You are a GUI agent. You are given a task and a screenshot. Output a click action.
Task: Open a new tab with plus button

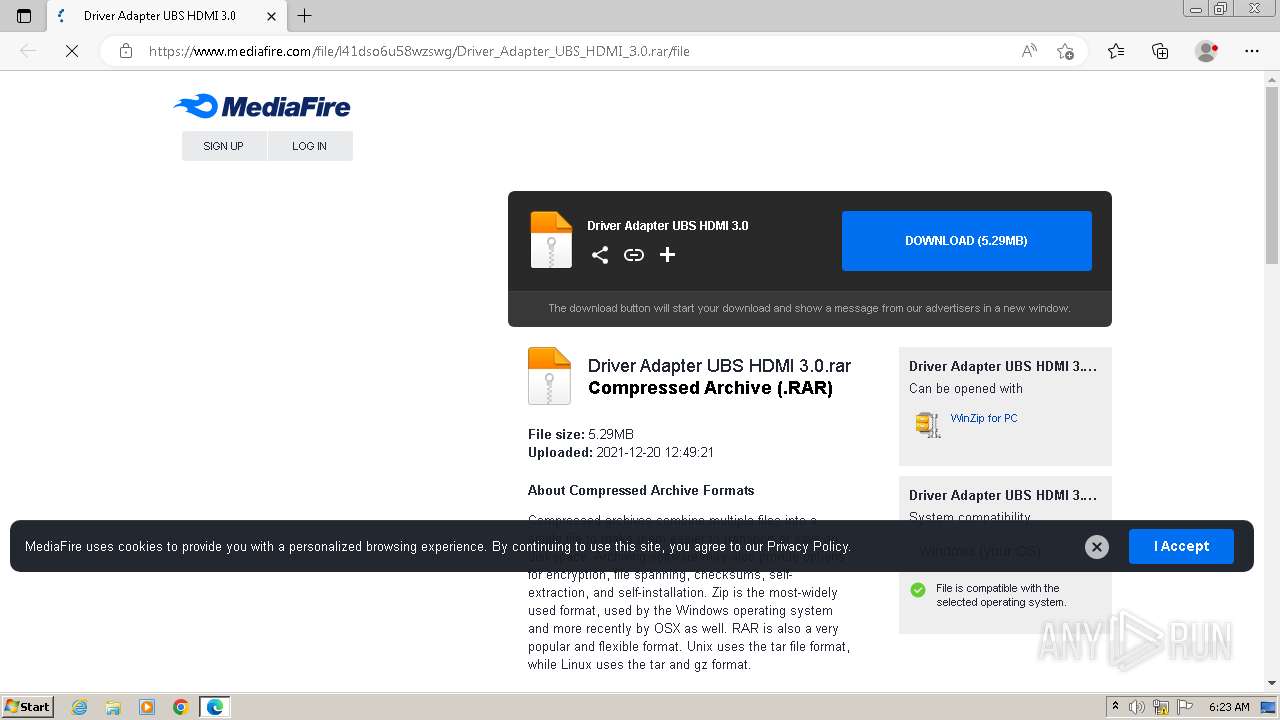click(305, 16)
